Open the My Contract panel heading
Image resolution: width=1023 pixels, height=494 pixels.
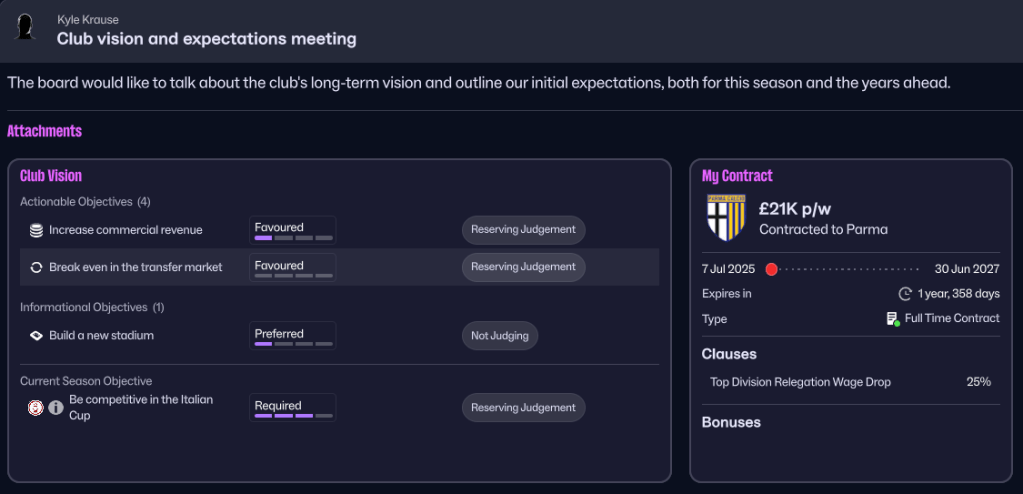(x=737, y=176)
